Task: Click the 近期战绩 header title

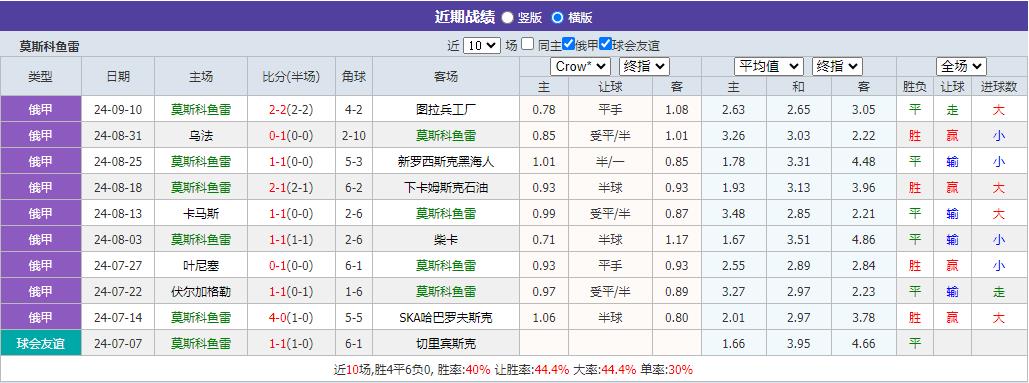Action: [465, 17]
